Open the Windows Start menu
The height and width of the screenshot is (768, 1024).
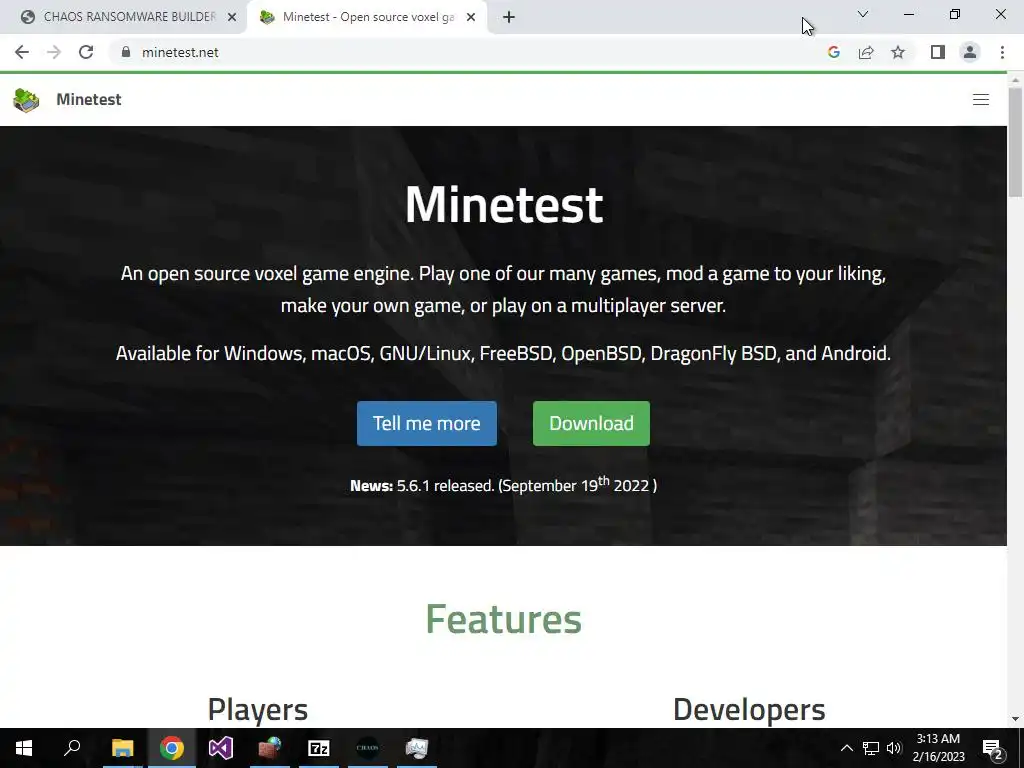pyautogui.click(x=24, y=748)
